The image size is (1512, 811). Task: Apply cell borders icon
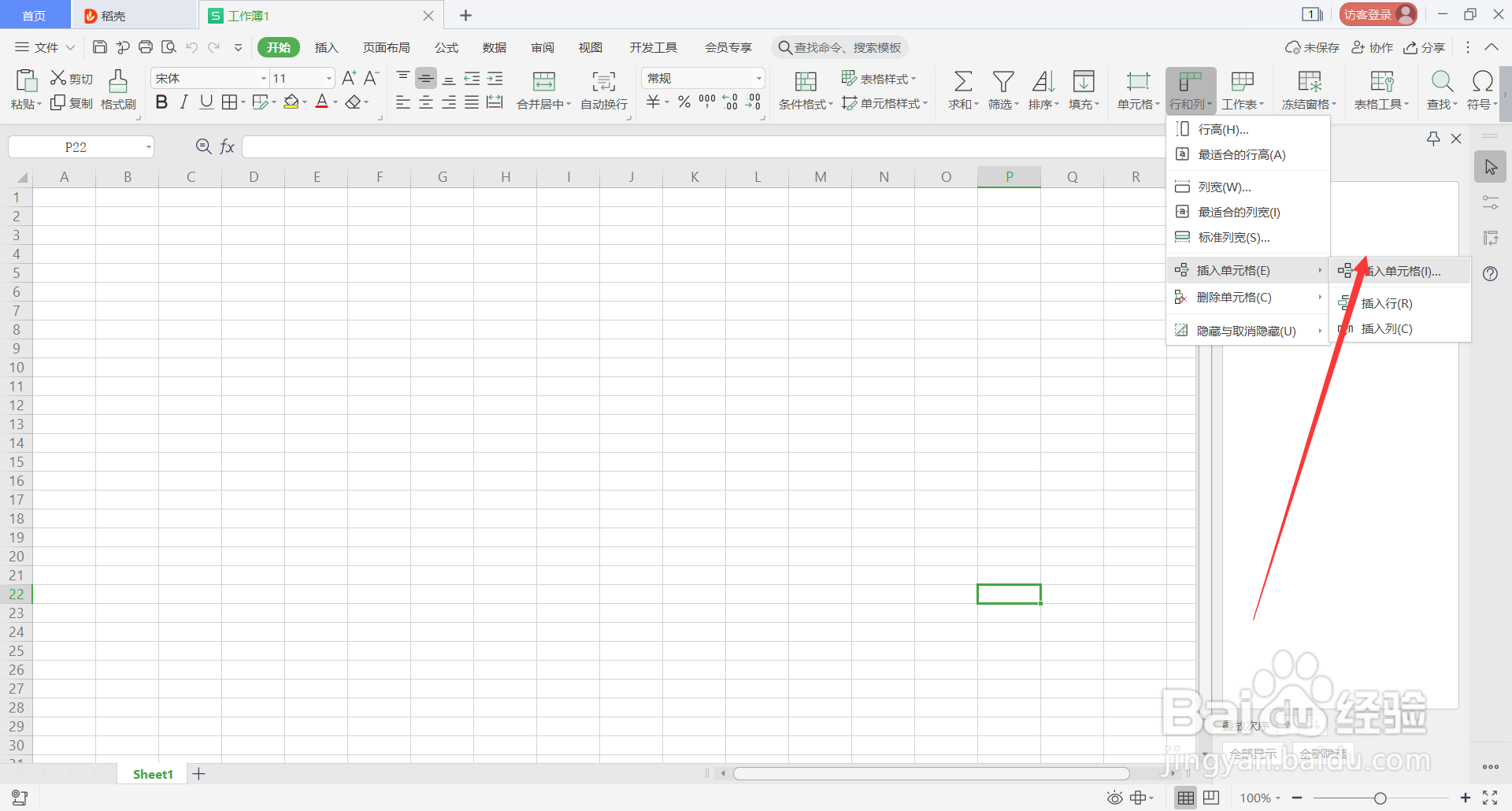pos(229,102)
